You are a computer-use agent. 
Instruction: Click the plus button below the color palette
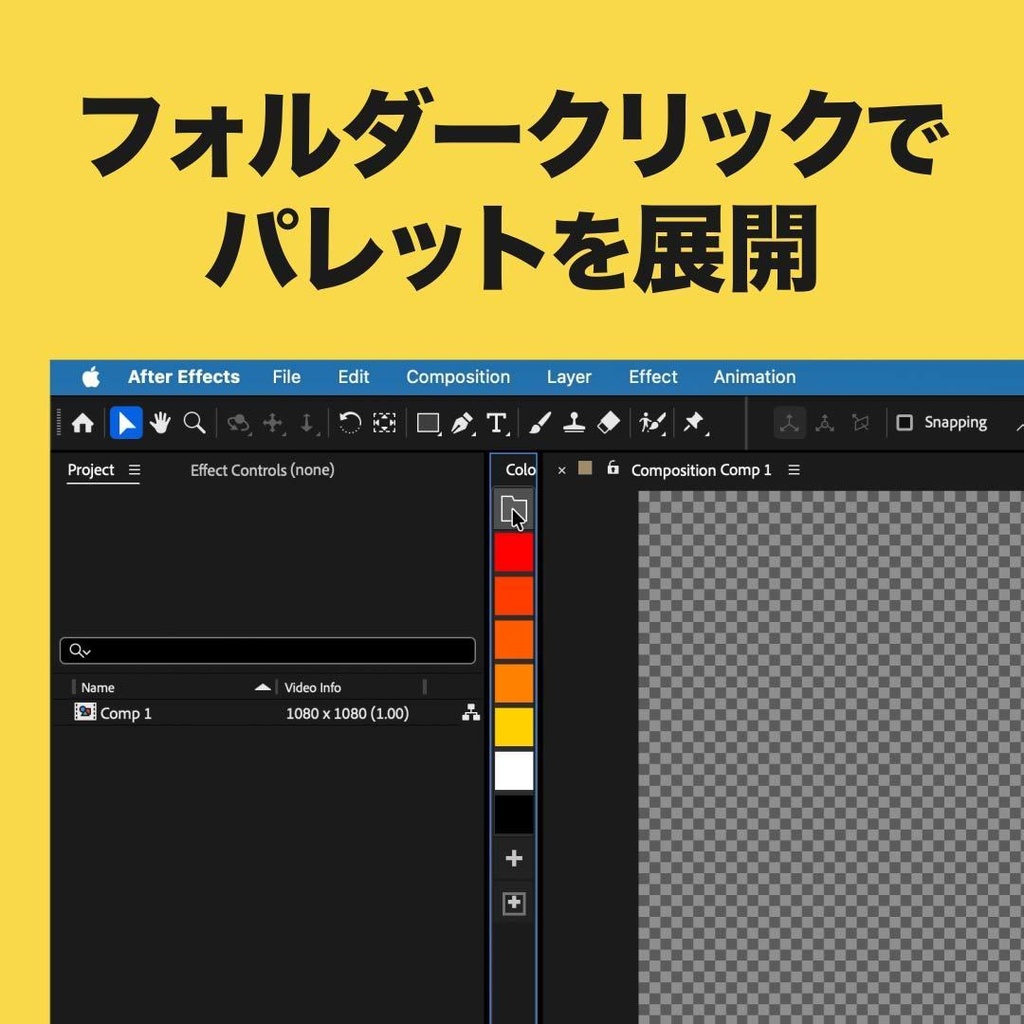click(x=513, y=857)
